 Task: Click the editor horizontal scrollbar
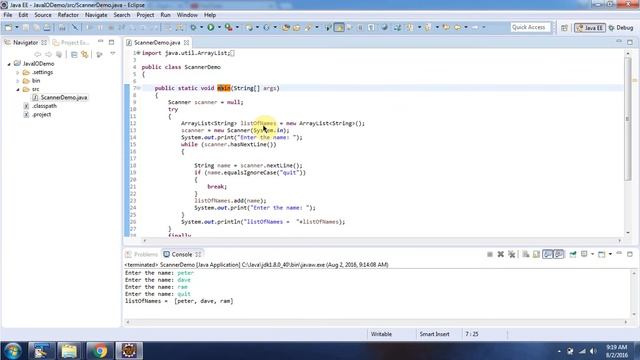382,241
